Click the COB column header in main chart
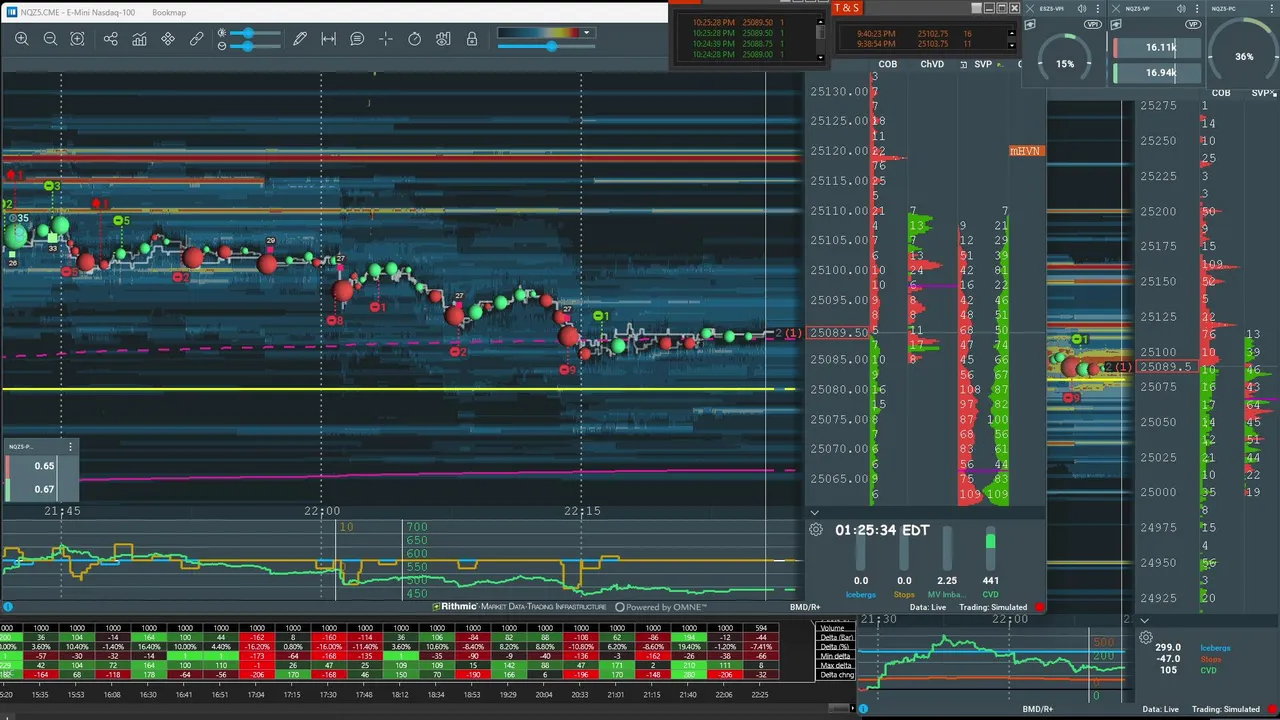The width and height of the screenshot is (1280, 720). coord(887,64)
